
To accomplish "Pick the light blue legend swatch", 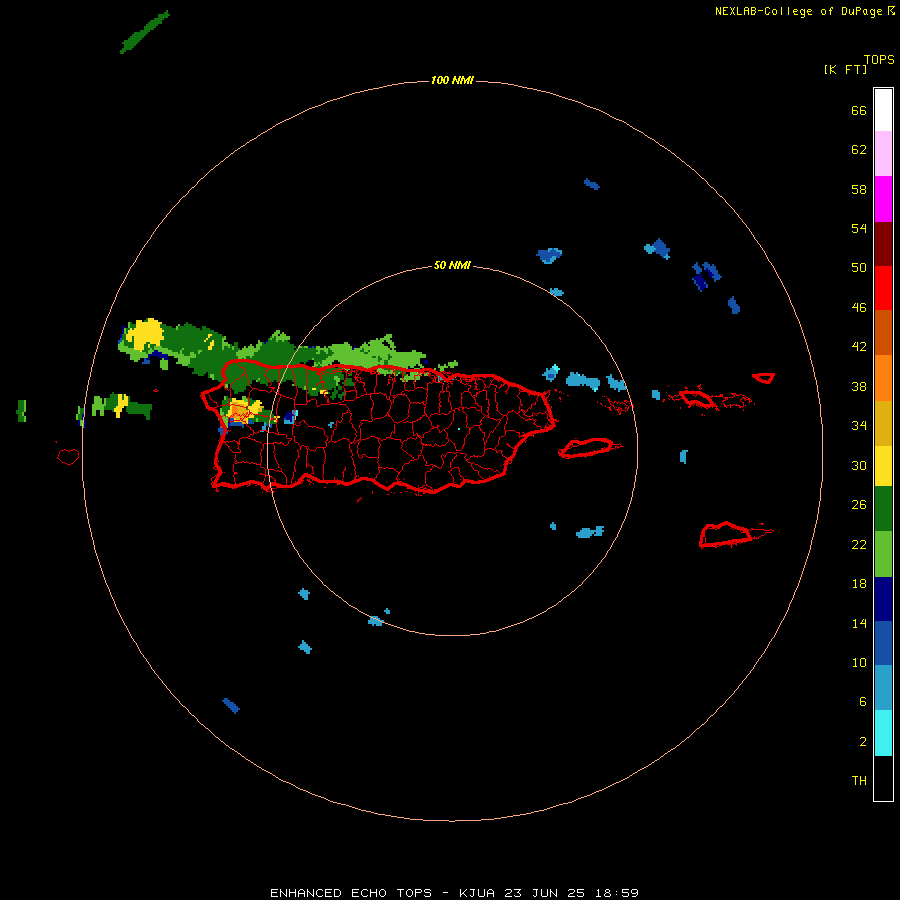I will click(883, 688).
